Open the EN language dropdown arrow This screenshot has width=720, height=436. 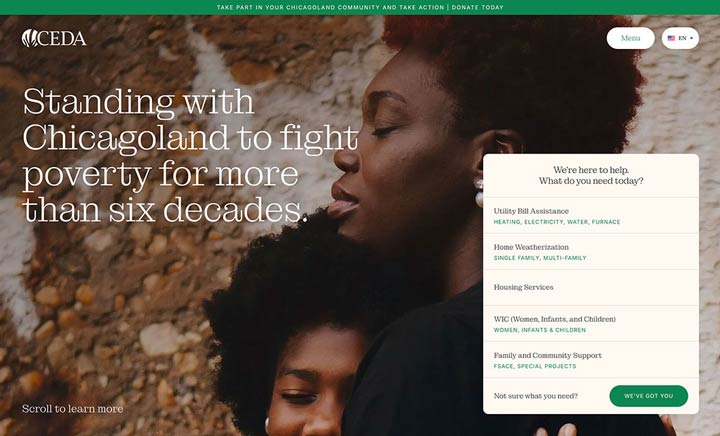[692, 38]
